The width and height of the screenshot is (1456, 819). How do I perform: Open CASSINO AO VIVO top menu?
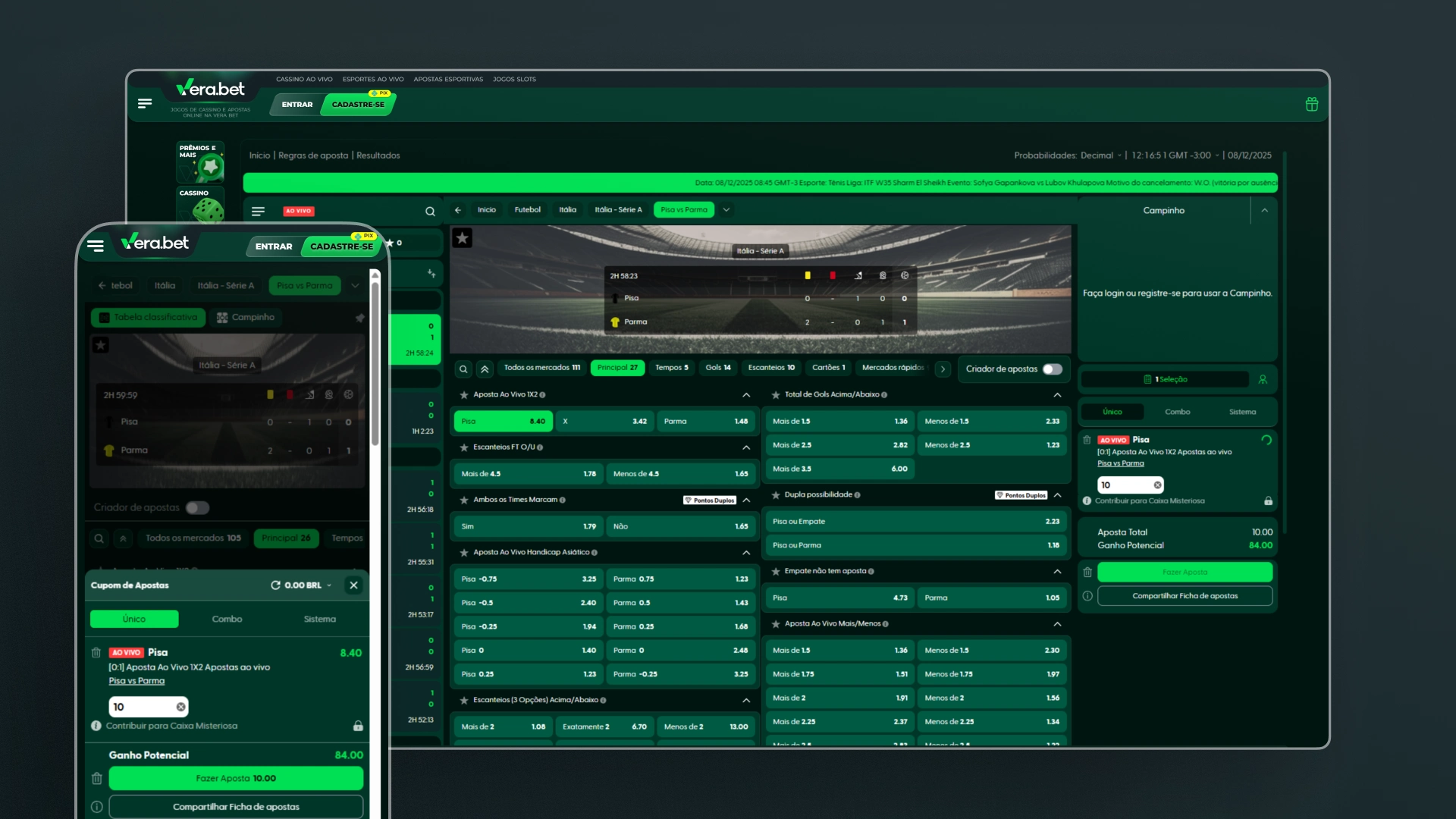(x=304, y=79)
